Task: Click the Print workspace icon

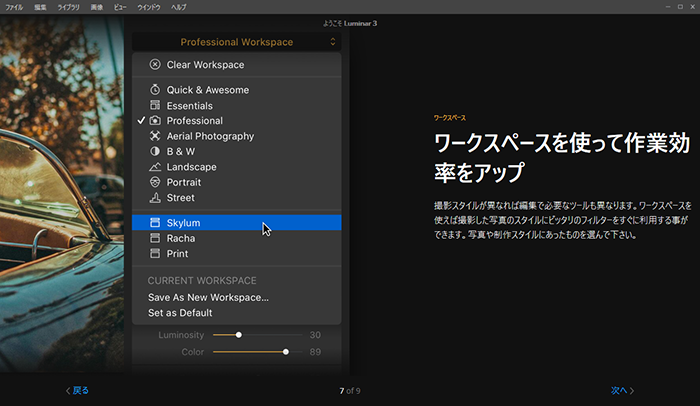Action: click(155, 253)
